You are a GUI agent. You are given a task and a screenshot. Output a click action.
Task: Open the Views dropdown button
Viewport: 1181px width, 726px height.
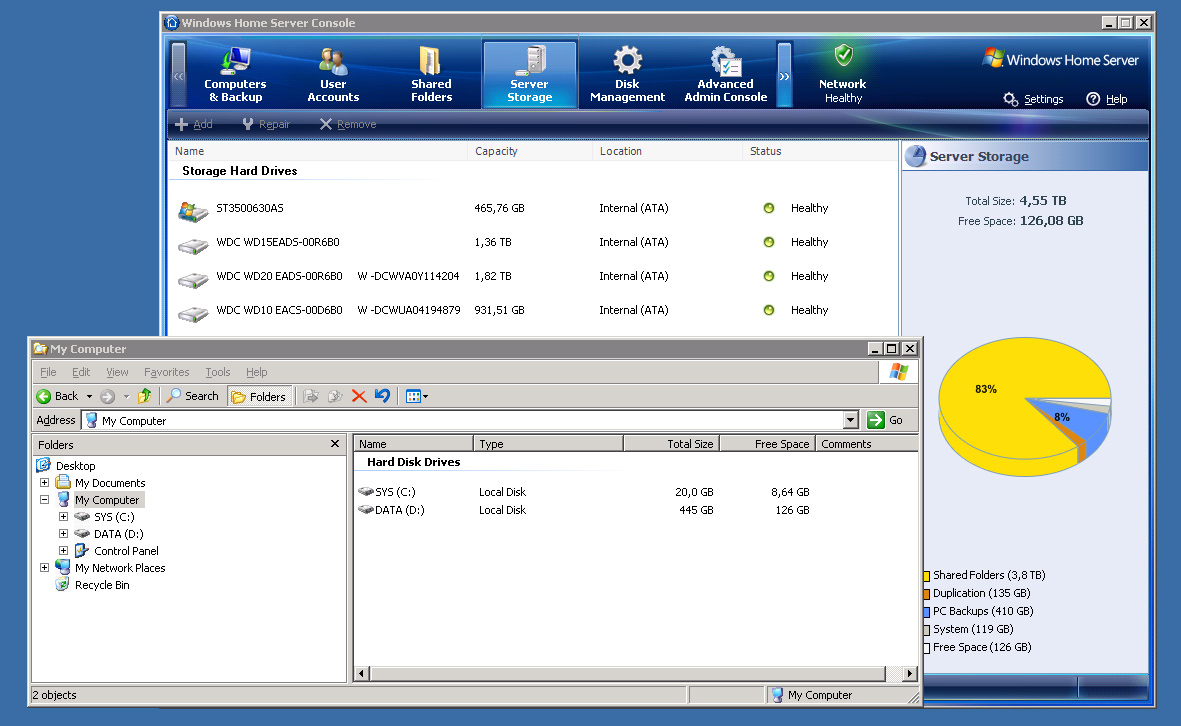[x=416, y=396]
